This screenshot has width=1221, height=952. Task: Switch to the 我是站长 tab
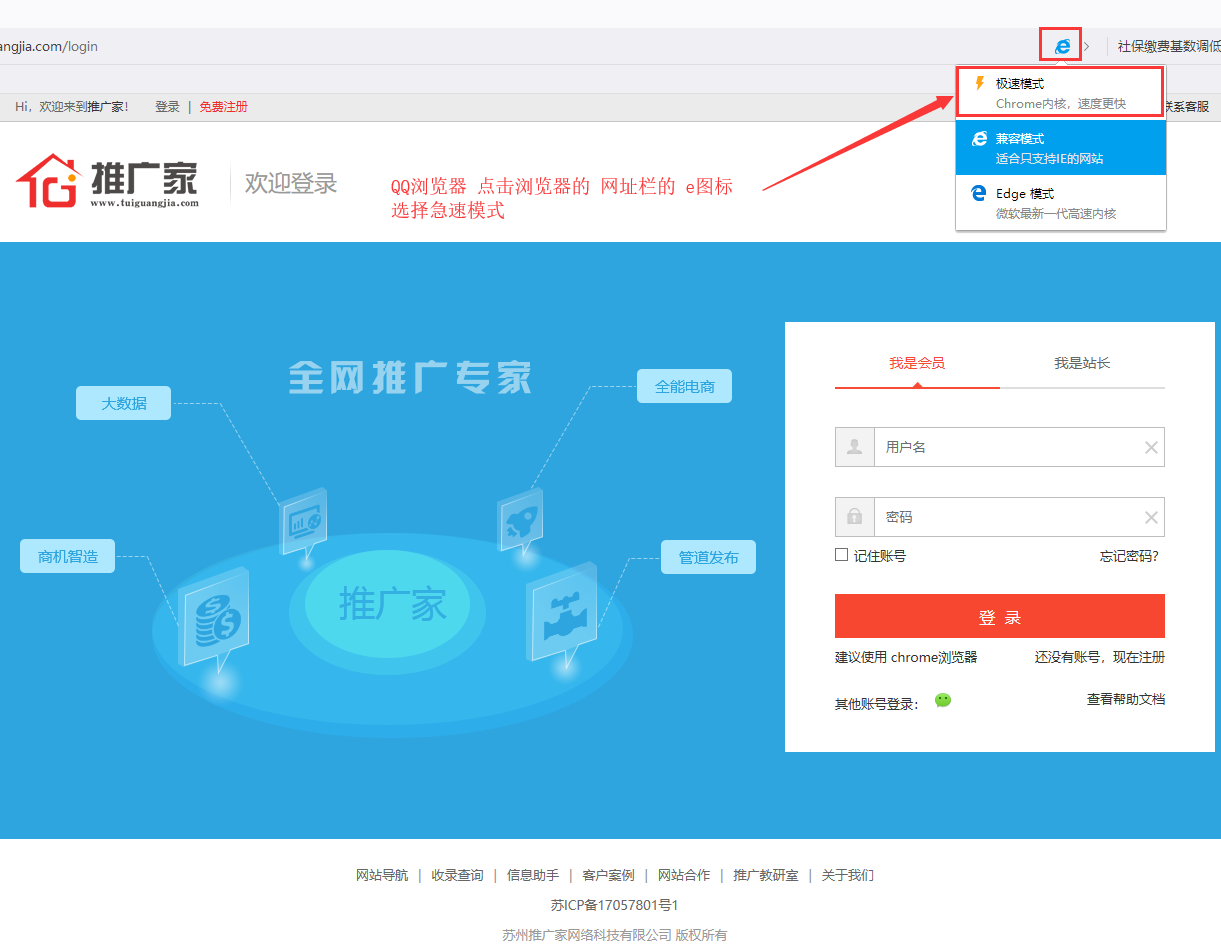[x=1082, y=364]
